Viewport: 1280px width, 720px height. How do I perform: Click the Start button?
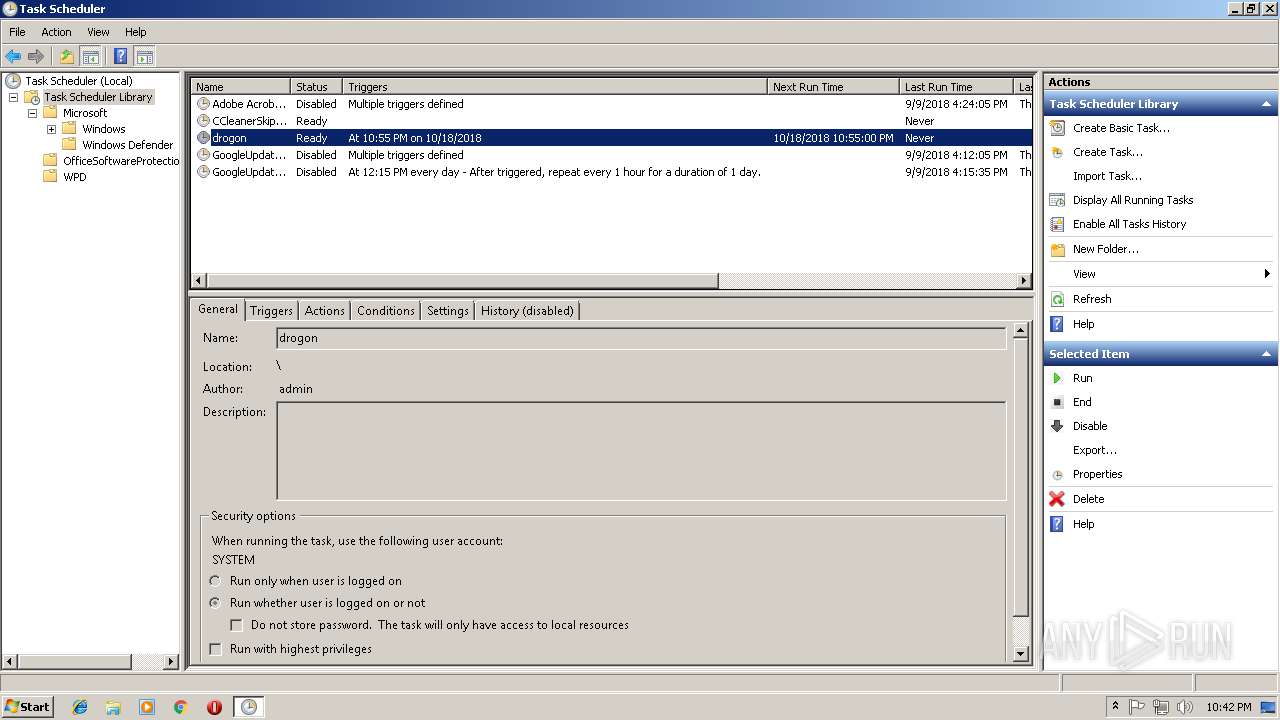(x=28, y=707)
